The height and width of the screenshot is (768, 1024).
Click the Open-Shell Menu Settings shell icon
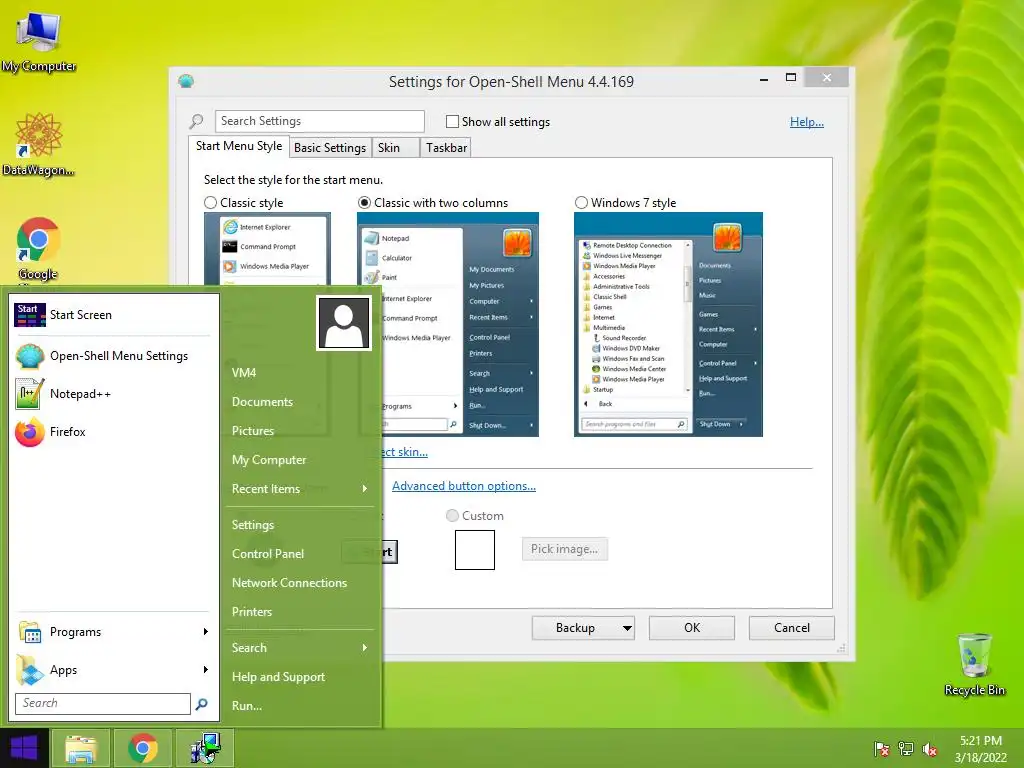point(29,356)
